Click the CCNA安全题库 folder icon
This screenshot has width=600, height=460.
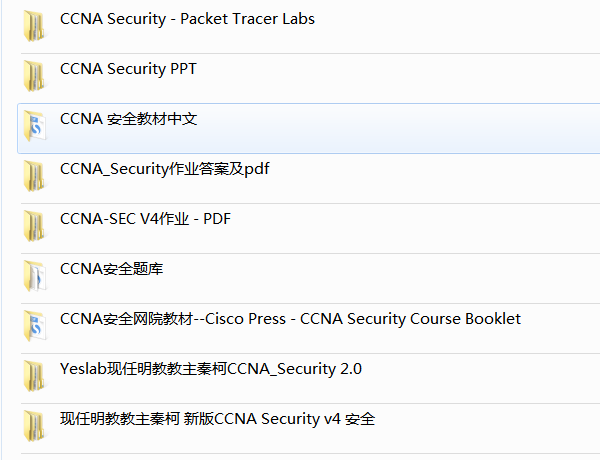(x=34, y=276)
